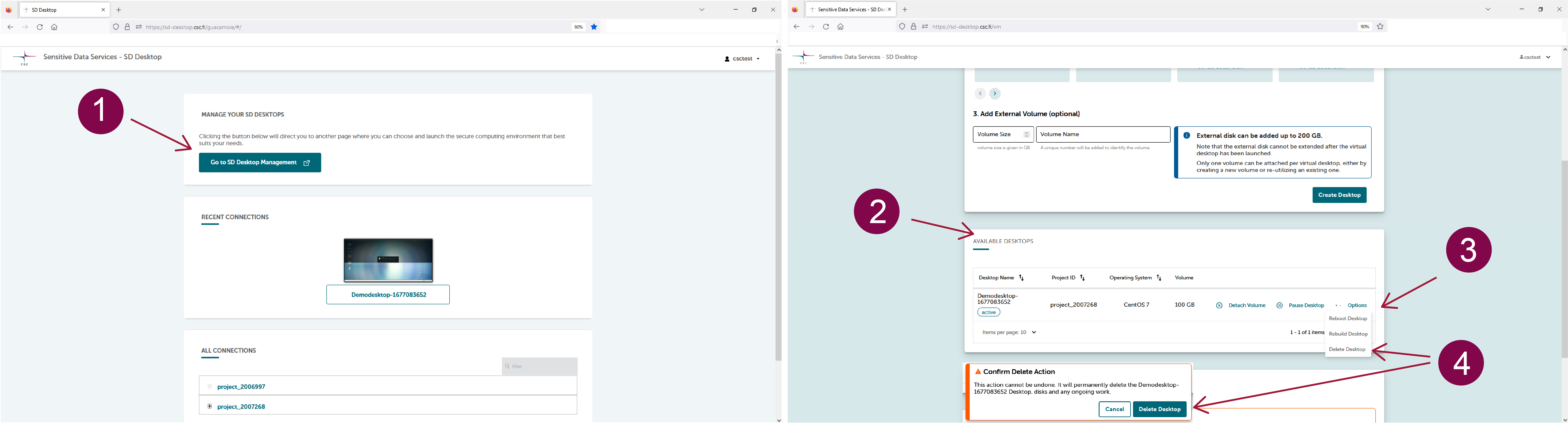Click previous carousel arrow above Add External Volume

tap(980, 94)
